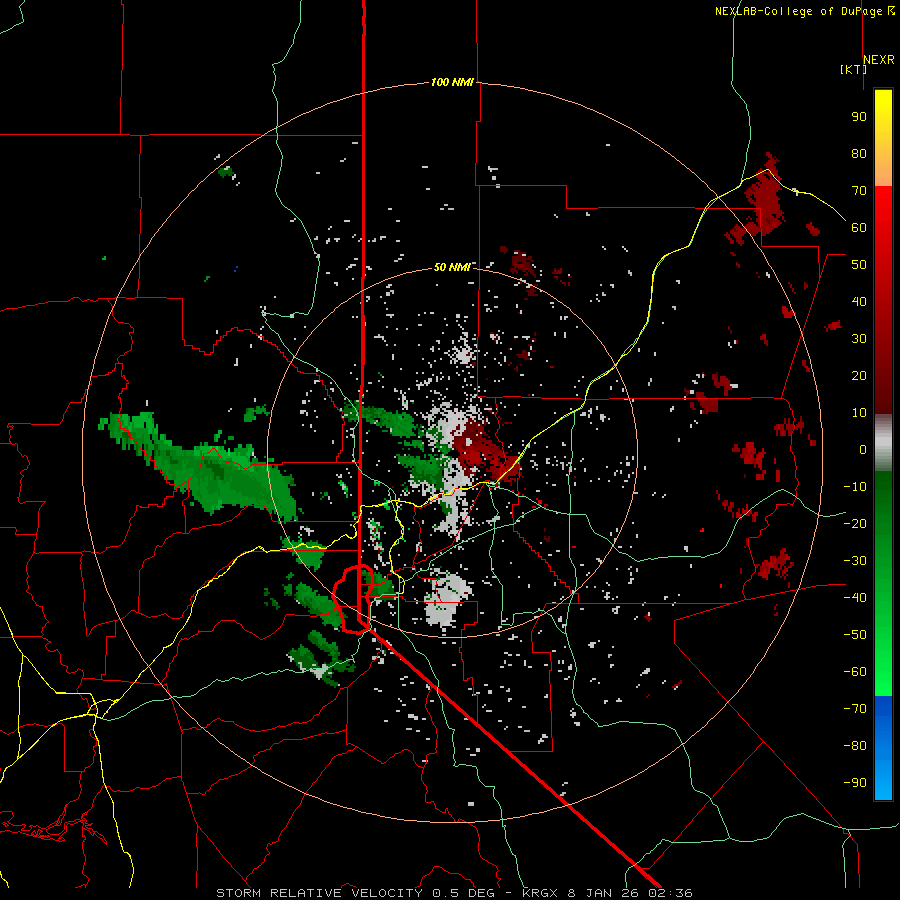This screenshot has height=900, width=900.
Task: Click the positive 90 value on the velocity scale
Action: (x=859, y=117)
